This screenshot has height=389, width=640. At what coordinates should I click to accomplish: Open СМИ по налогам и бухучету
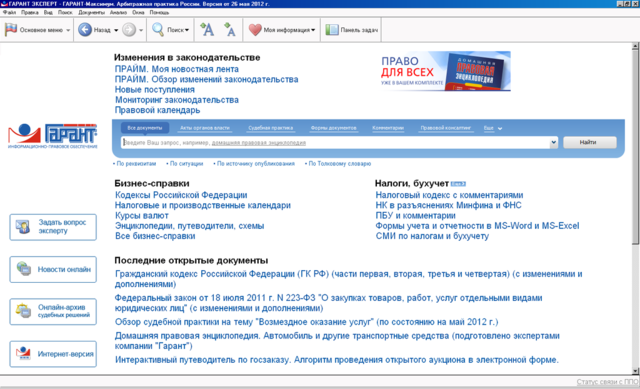coord(432,236)
